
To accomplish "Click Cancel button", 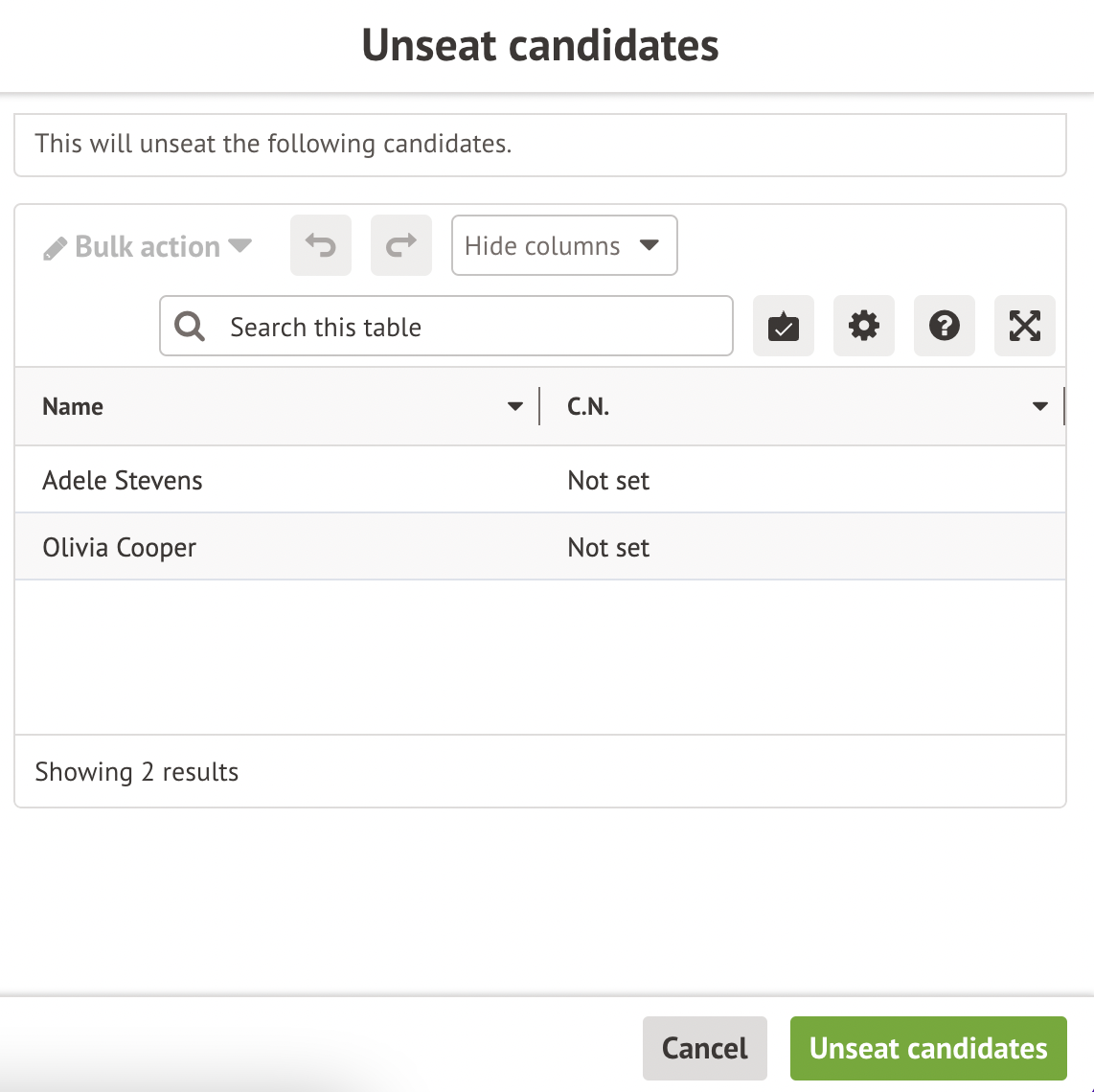I will 704,1048.
